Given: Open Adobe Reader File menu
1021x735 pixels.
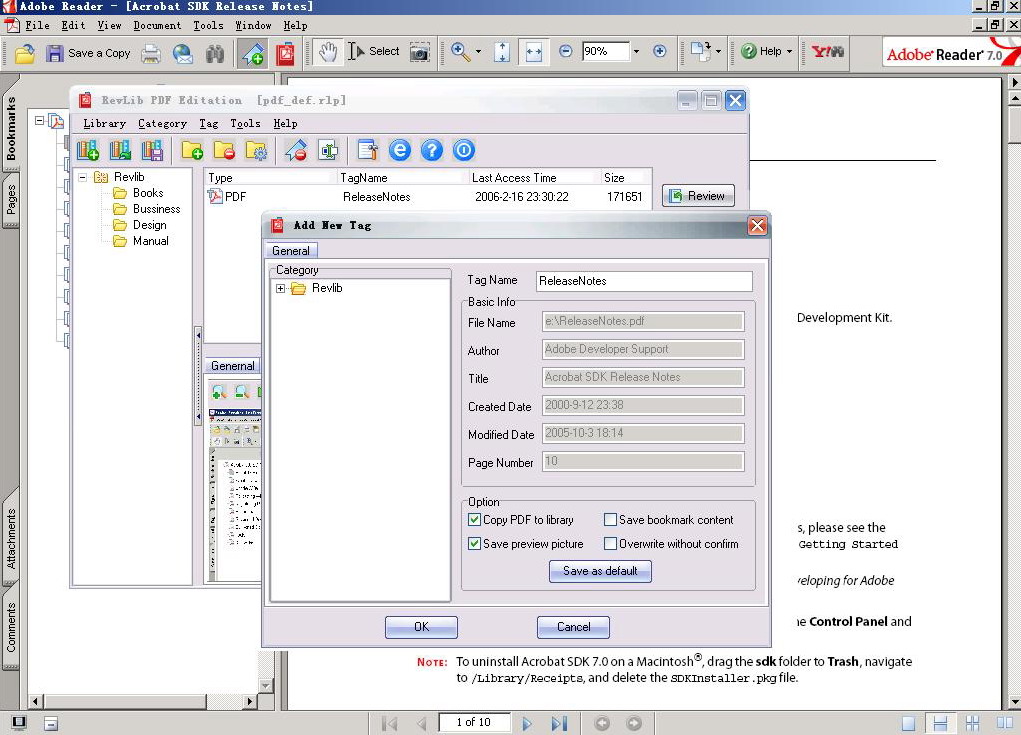Looking at the screenshot, I should click(x=37, y=25).
